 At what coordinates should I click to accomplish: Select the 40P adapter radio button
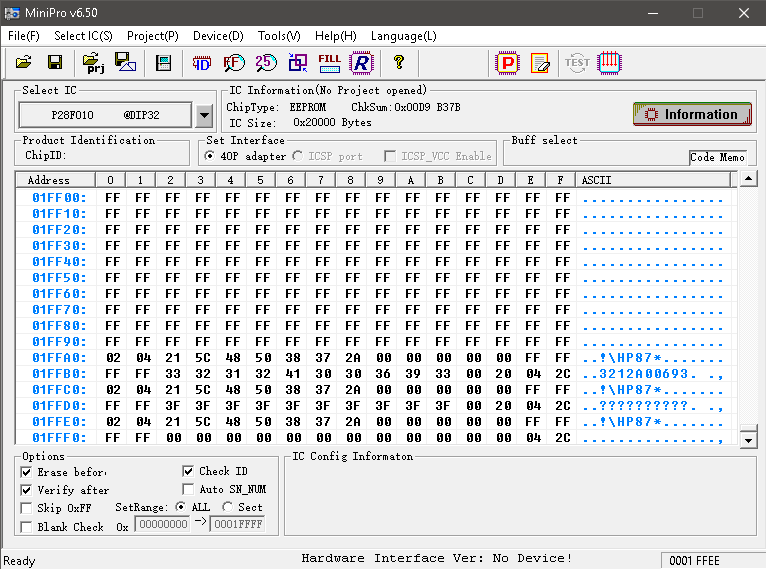pyautogui.click(x=210, y=156)
